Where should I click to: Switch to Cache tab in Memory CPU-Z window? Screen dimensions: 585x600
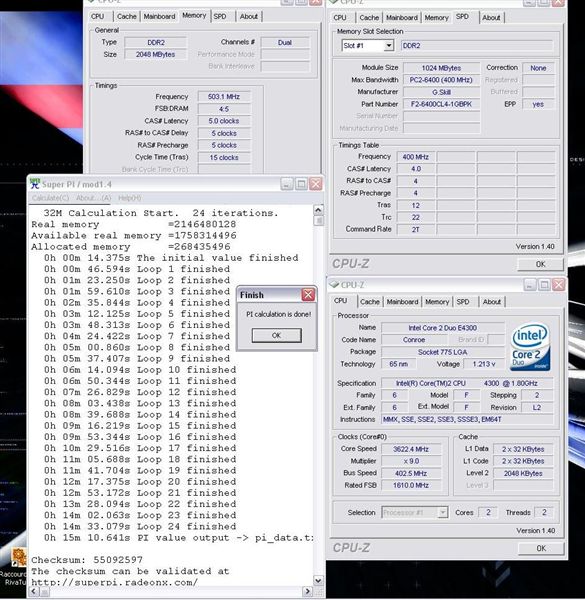point(127,16)
